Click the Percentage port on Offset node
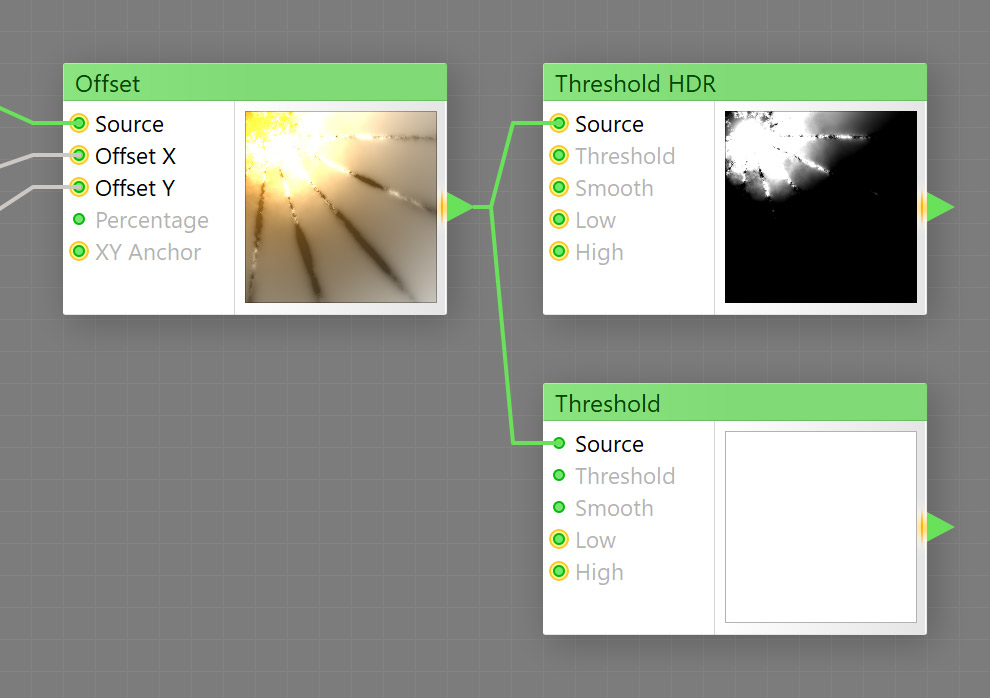This screenshot has height=698, width=990. coord(79,219)
